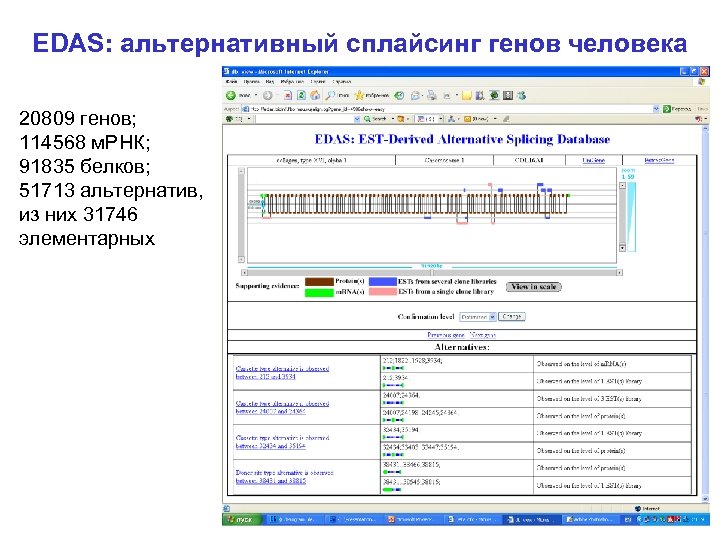Open the Вид menu
Image resolution: width=720 pixels, height=540 pixels.
click(270, 81)
